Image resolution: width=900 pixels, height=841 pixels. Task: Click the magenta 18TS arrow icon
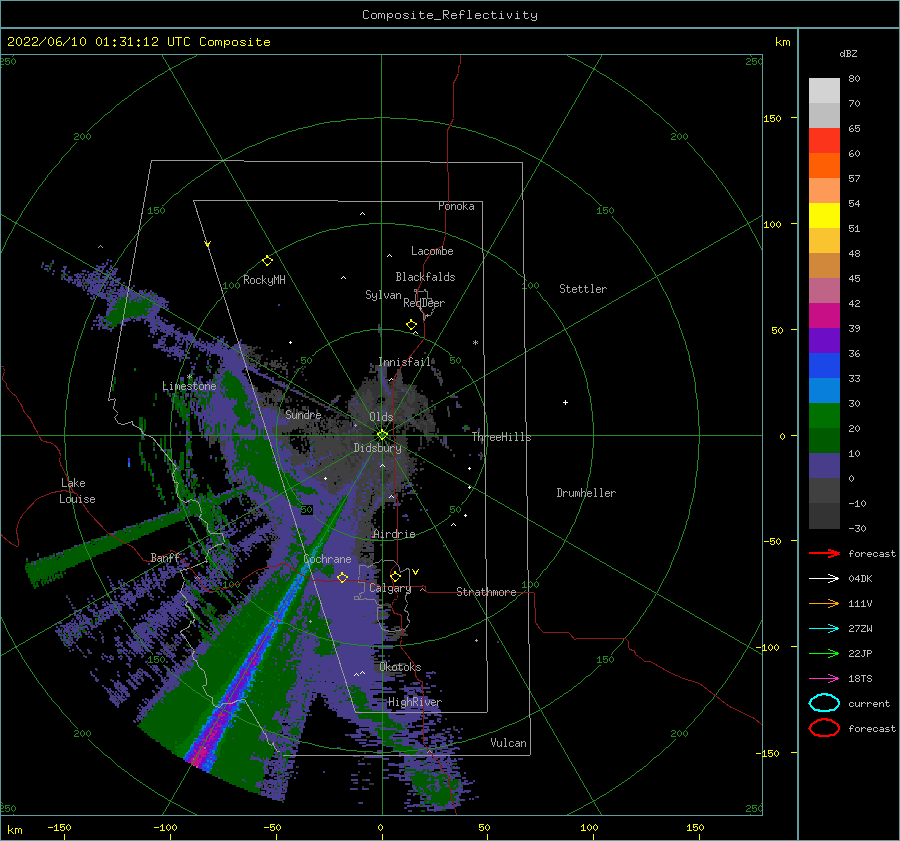pos(824,679)
